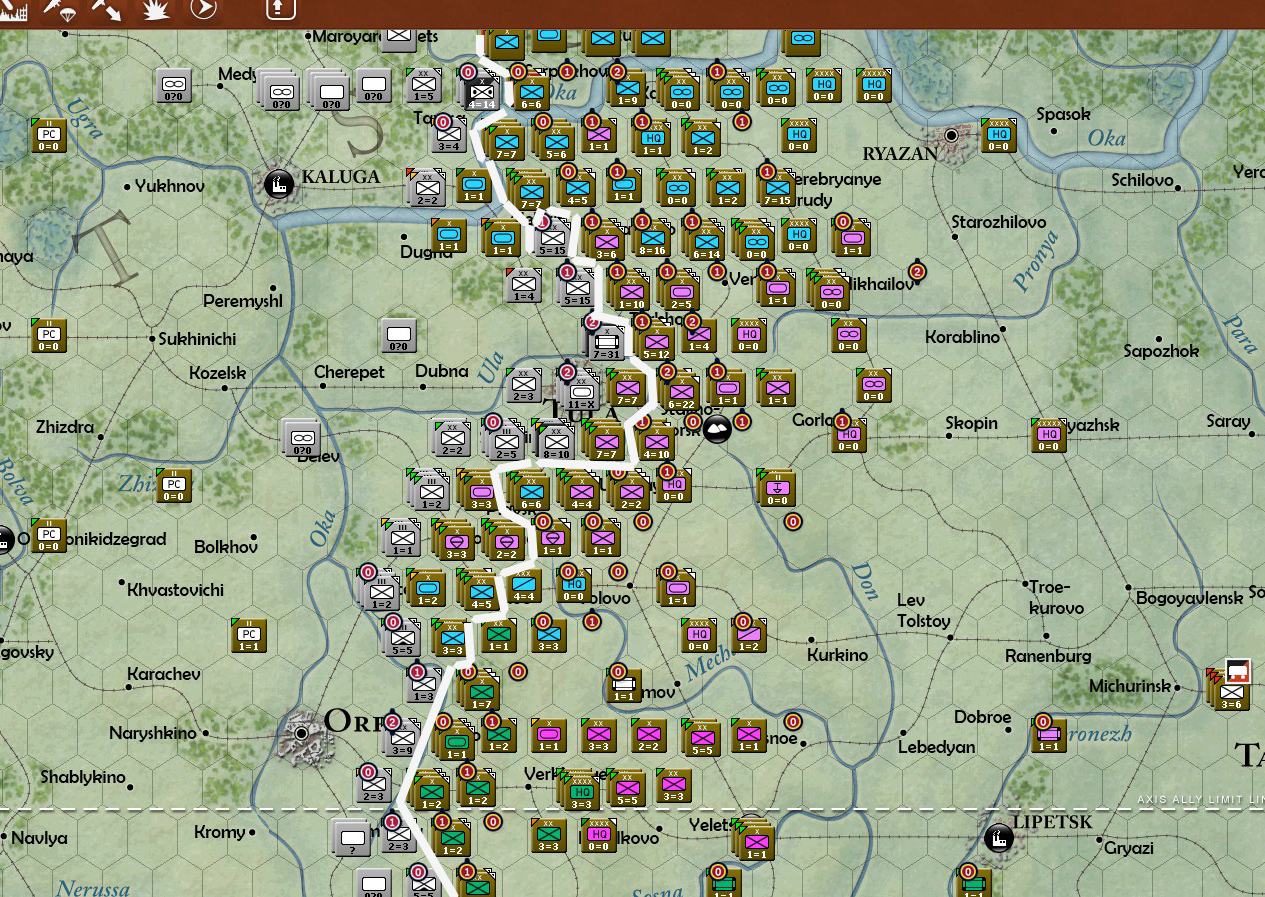Click the Lebedyan town label
Screen dimensions: 1265x897
pyautogui.click(x=936, y=747)
